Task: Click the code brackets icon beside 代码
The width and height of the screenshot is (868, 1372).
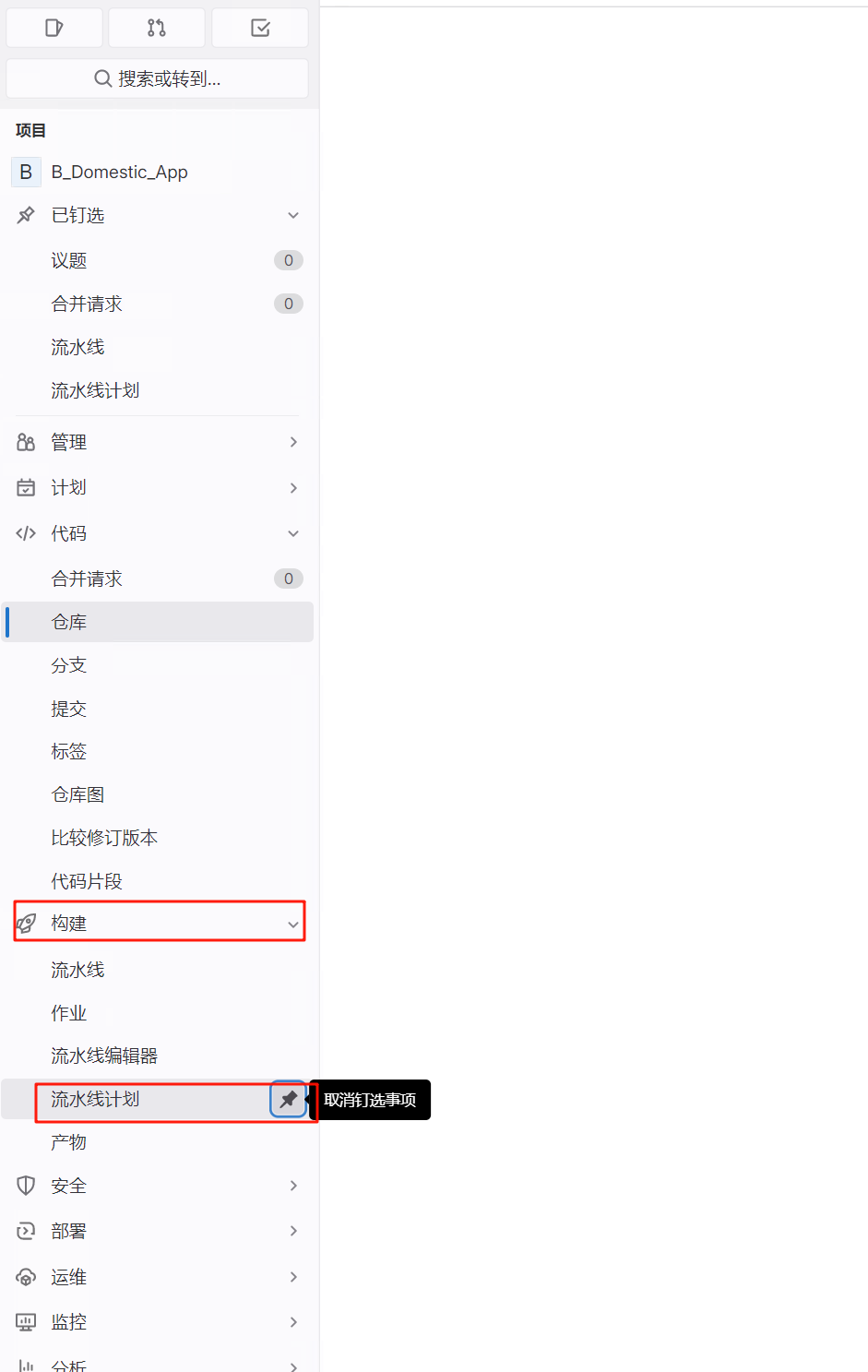Action: [x=26, y=533]
